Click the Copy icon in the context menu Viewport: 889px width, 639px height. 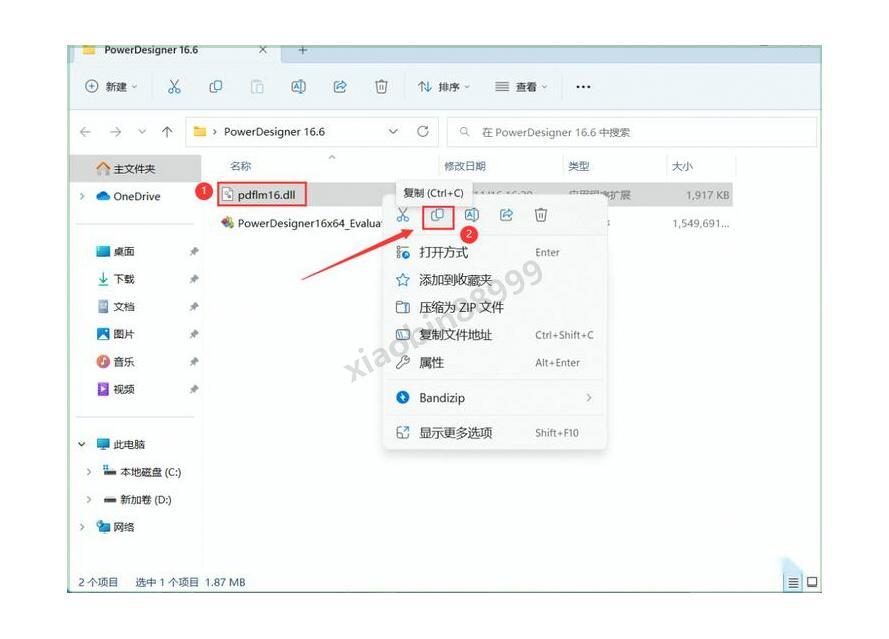437,215
